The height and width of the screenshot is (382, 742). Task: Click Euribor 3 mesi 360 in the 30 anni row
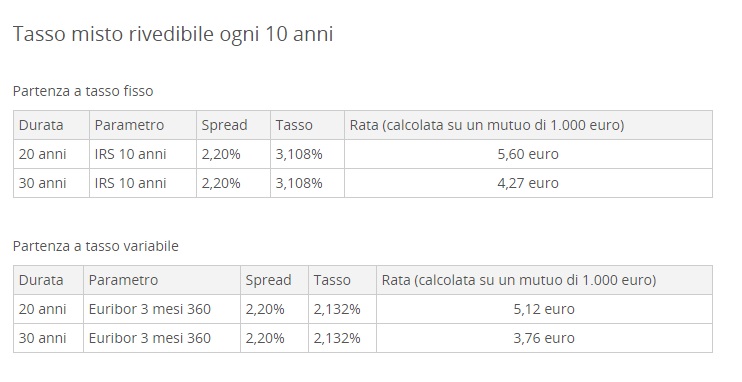[150, 338]
